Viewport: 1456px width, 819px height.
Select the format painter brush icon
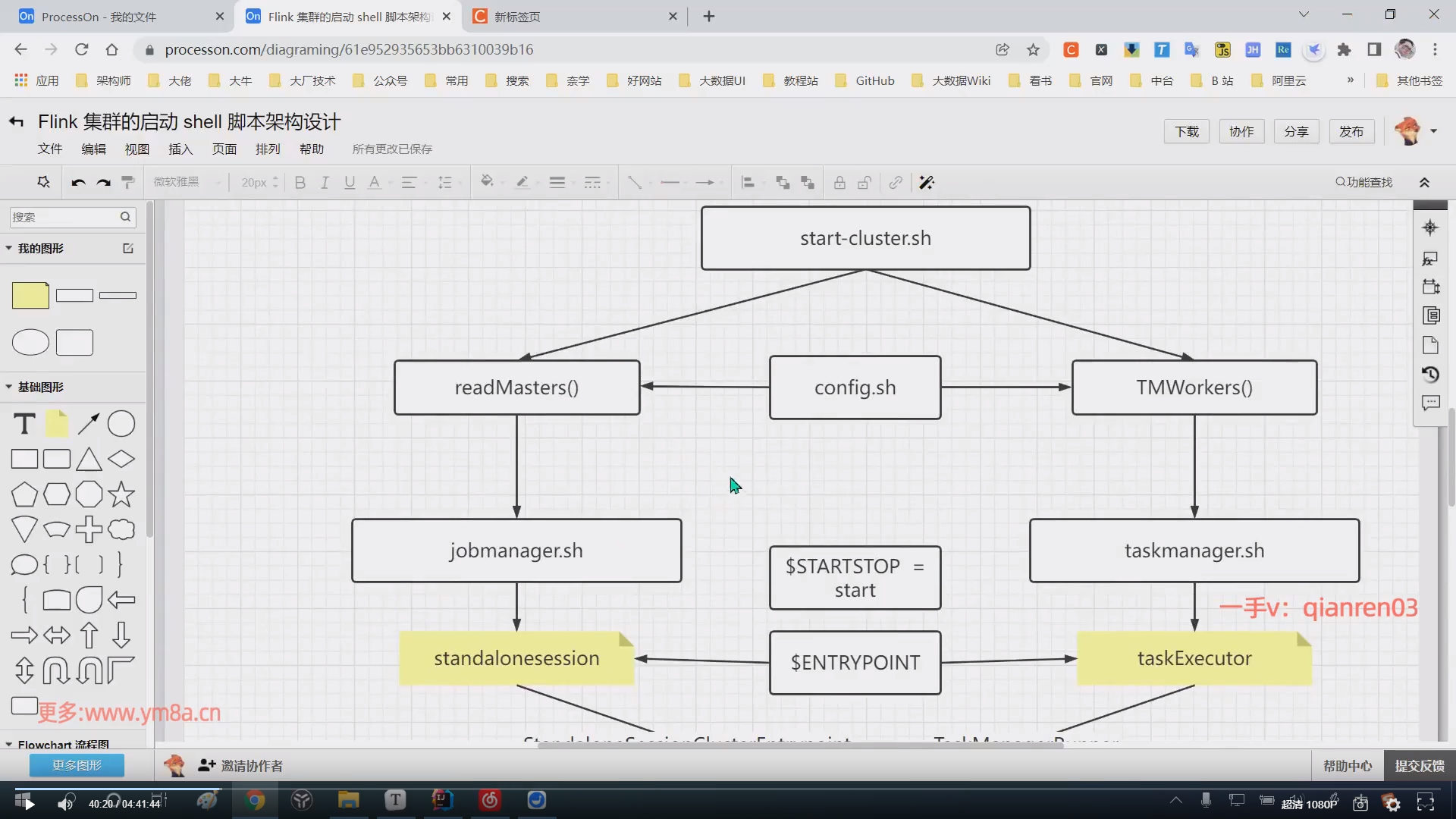[x=128, y=183]
